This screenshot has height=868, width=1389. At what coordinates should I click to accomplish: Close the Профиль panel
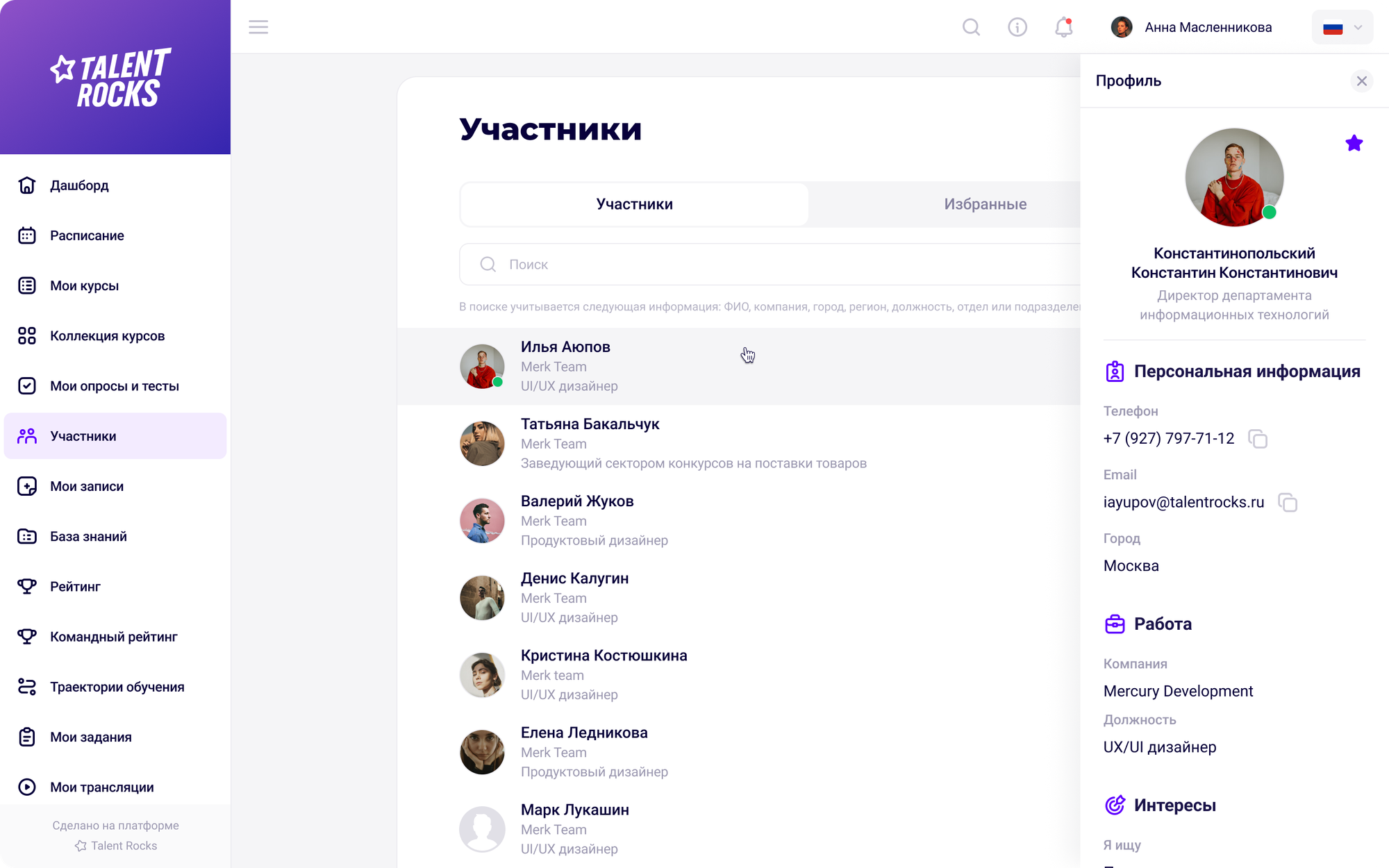tap(1361, 81)
